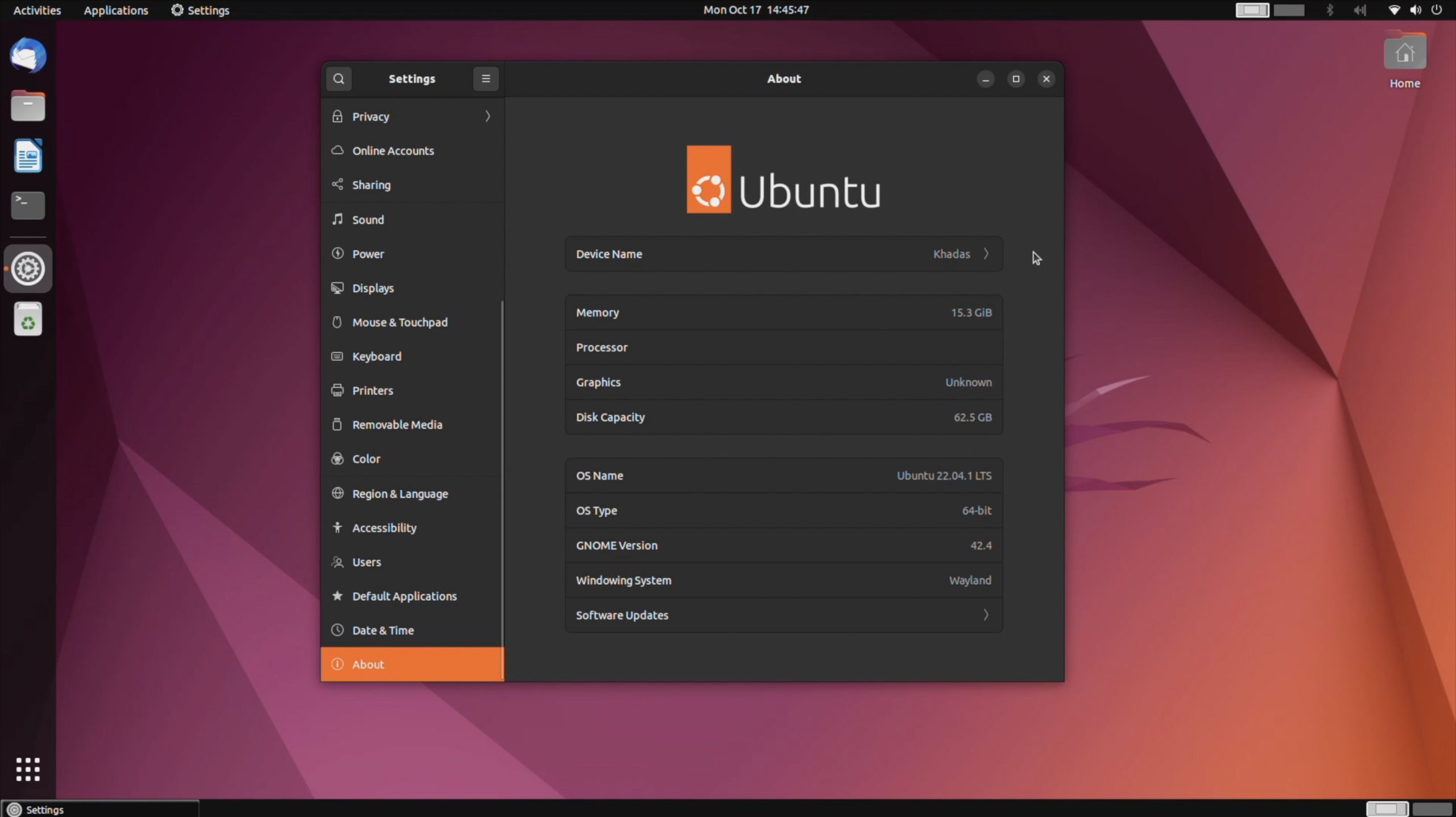Launch the Files app from the dock
Image resolution: width=1456 pixels, height=817 pixels.
(x=27, y=106)
